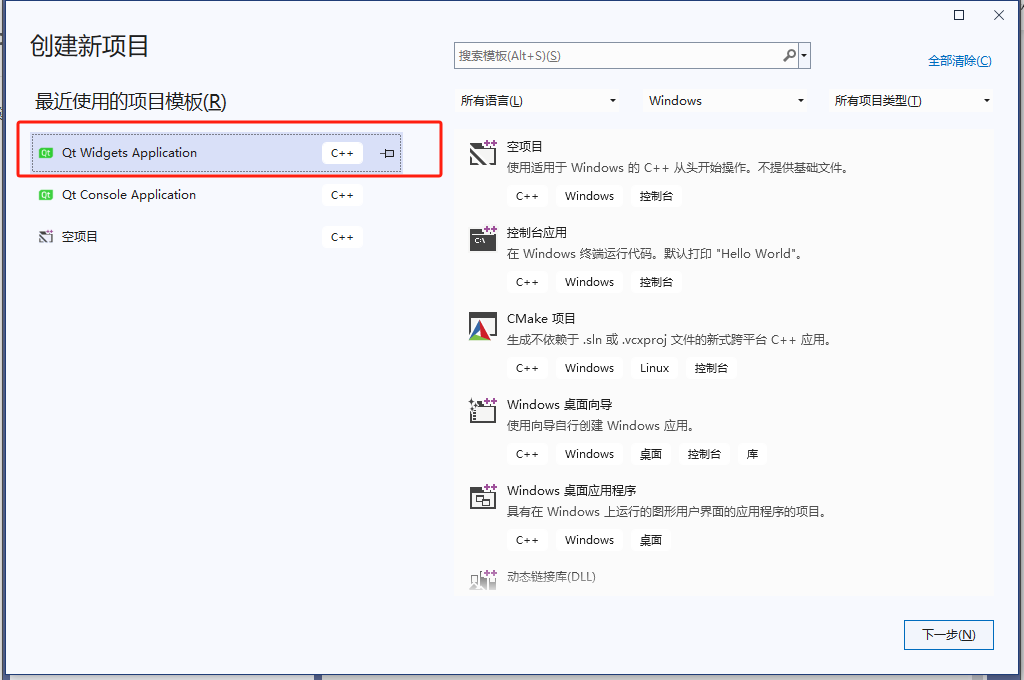The image size is (1024, 680).
Task: Click the 库 tag under Windows 桌面向导
Action: pos(752,454)
